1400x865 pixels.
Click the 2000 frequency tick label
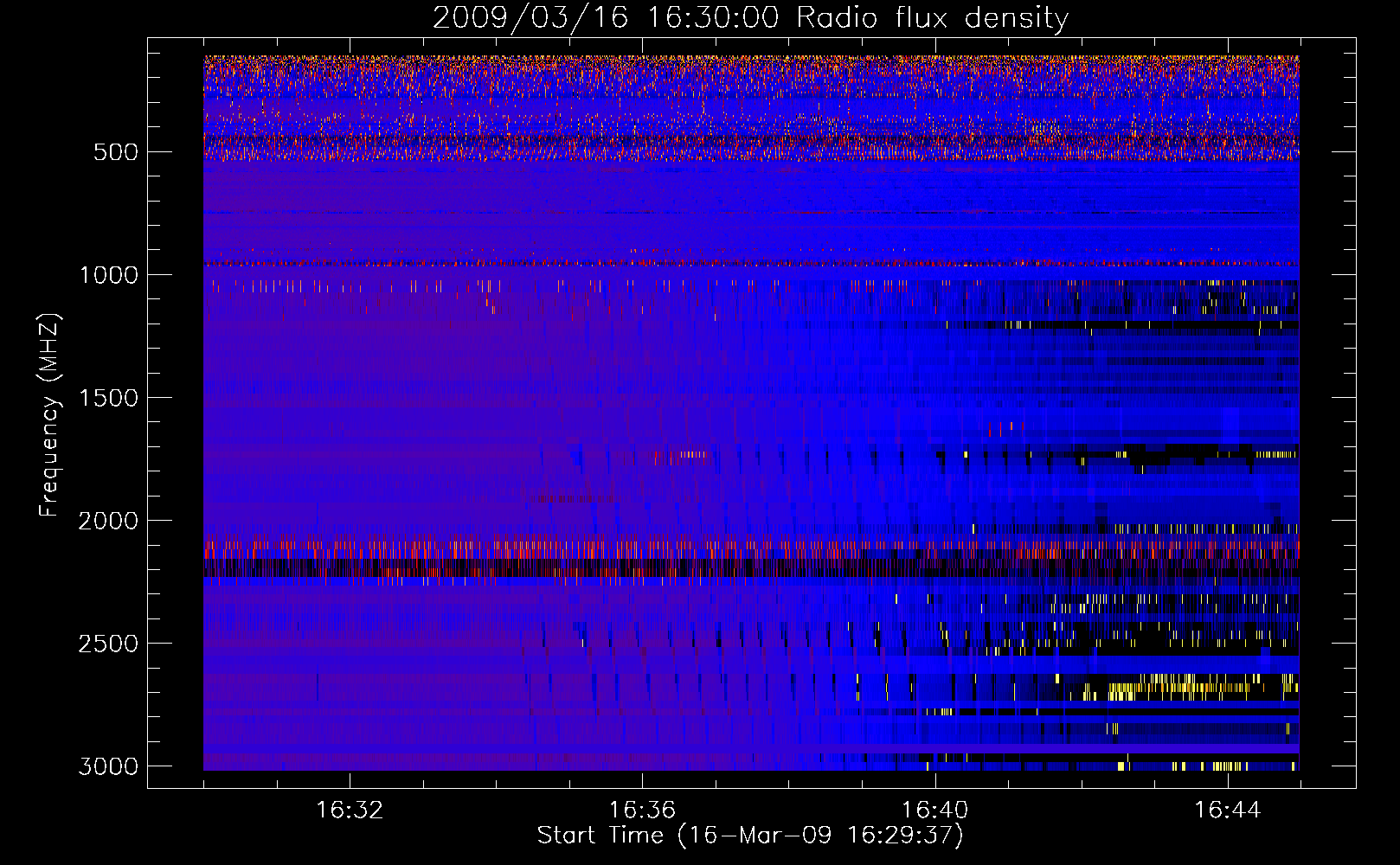click(108, 521)
